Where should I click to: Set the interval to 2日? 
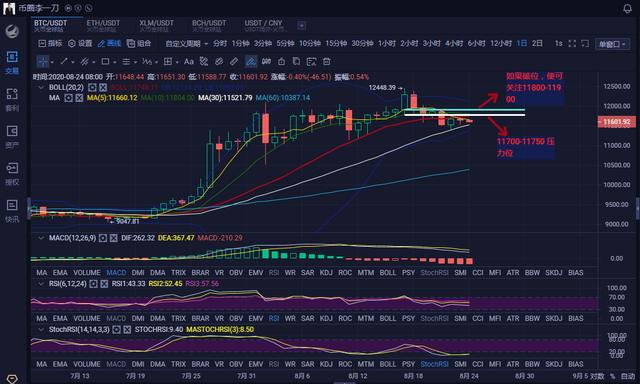click(537, 43)
